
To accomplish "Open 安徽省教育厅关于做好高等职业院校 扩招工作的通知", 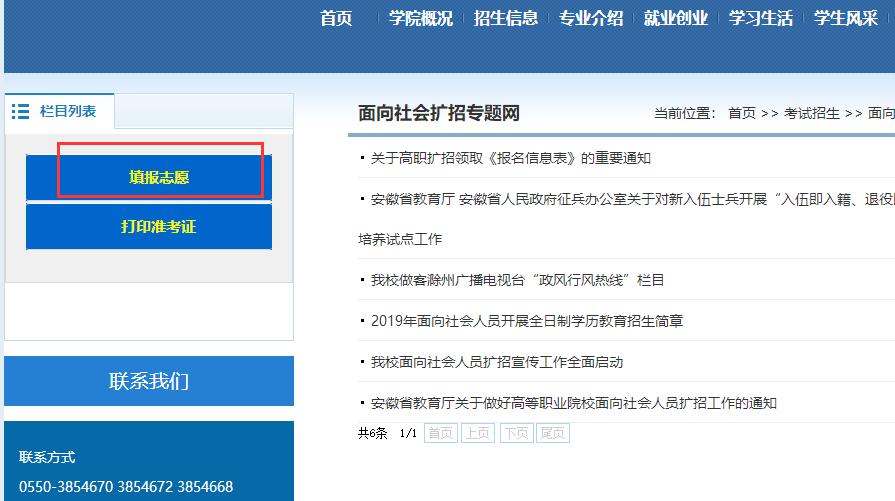I will click(x=574, y=403).
